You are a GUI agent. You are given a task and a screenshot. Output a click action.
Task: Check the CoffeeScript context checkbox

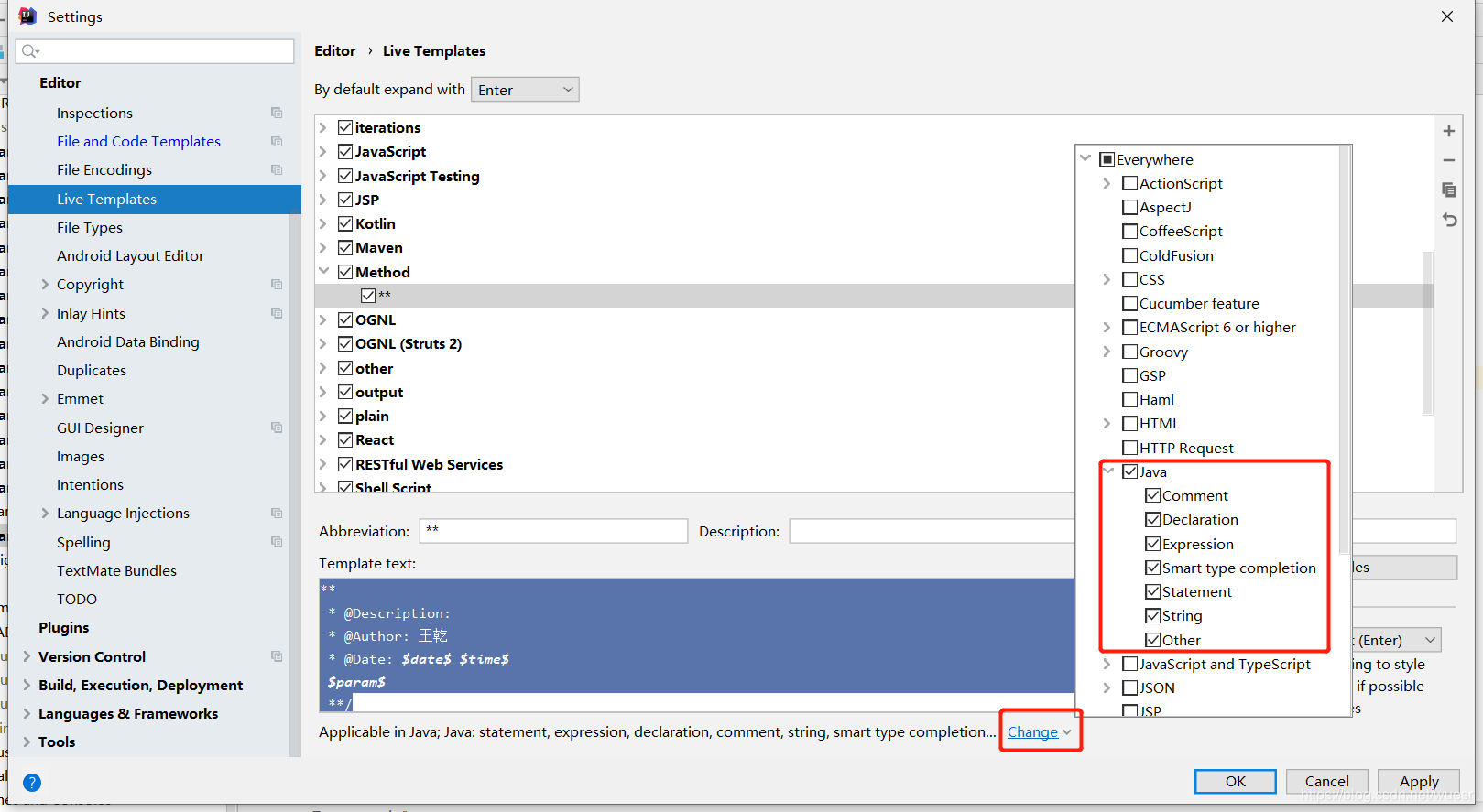1129,231
